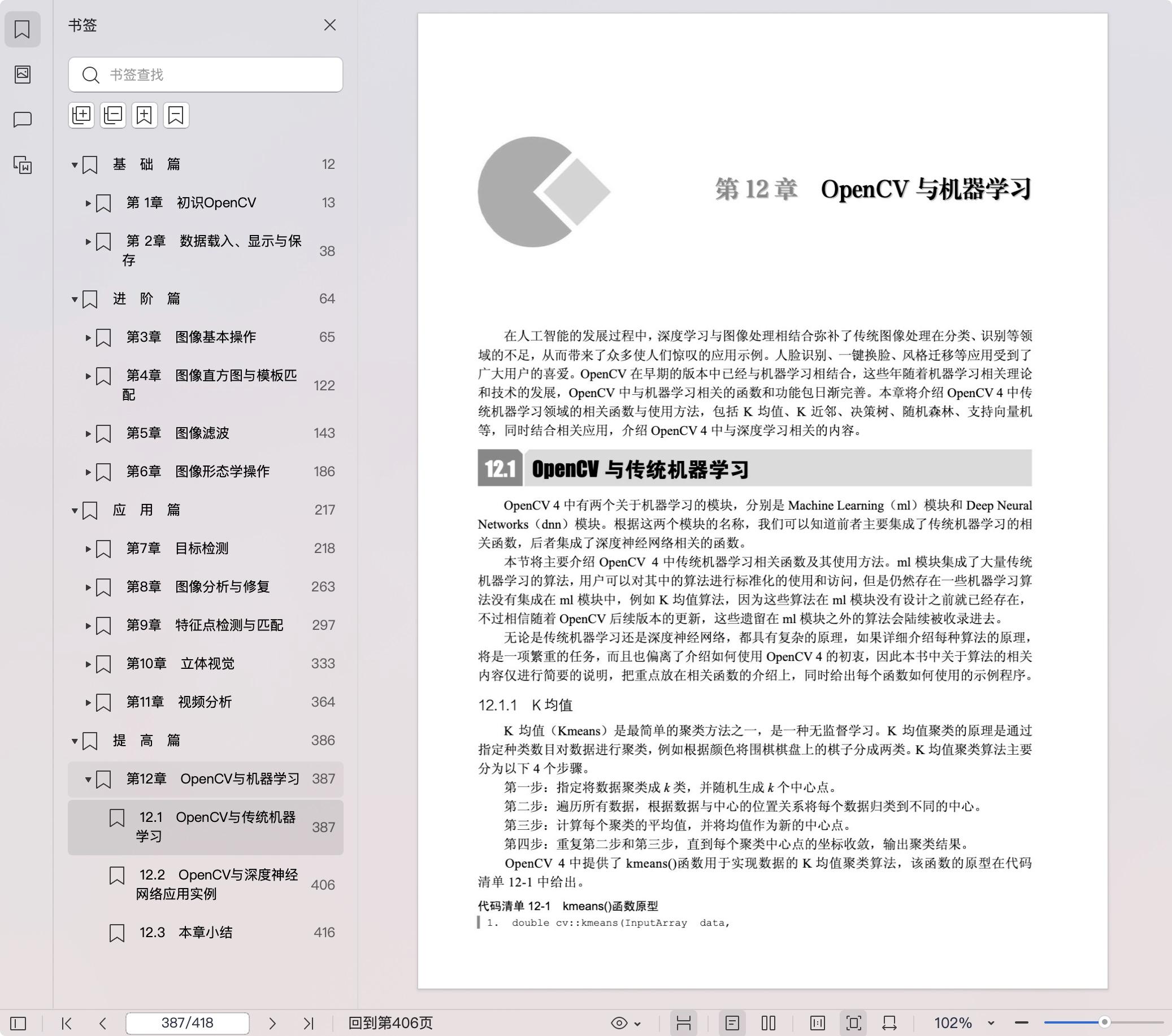
Task: Expand 第2章 数据载入 bookmark
Action: tap(88, 242)
